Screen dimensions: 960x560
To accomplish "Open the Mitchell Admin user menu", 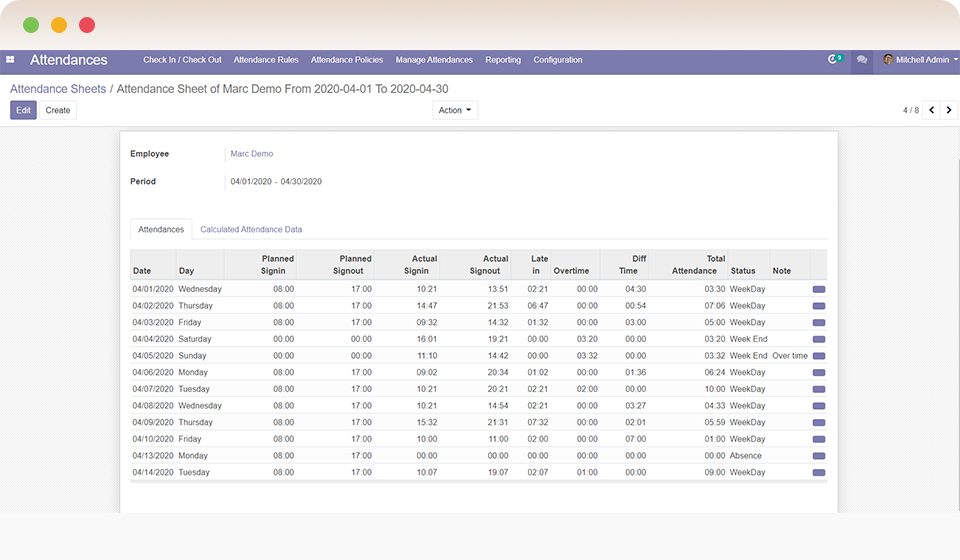I will click(x=920, y=60).
